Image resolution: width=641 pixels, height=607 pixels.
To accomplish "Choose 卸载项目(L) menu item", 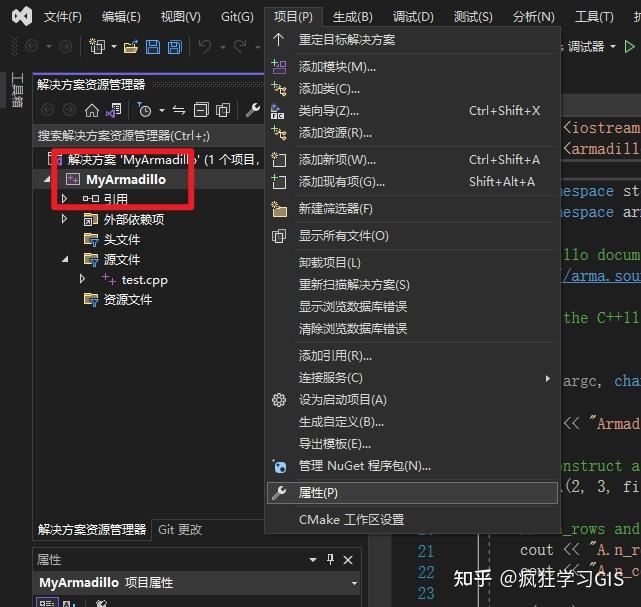I will coord(413,262).
